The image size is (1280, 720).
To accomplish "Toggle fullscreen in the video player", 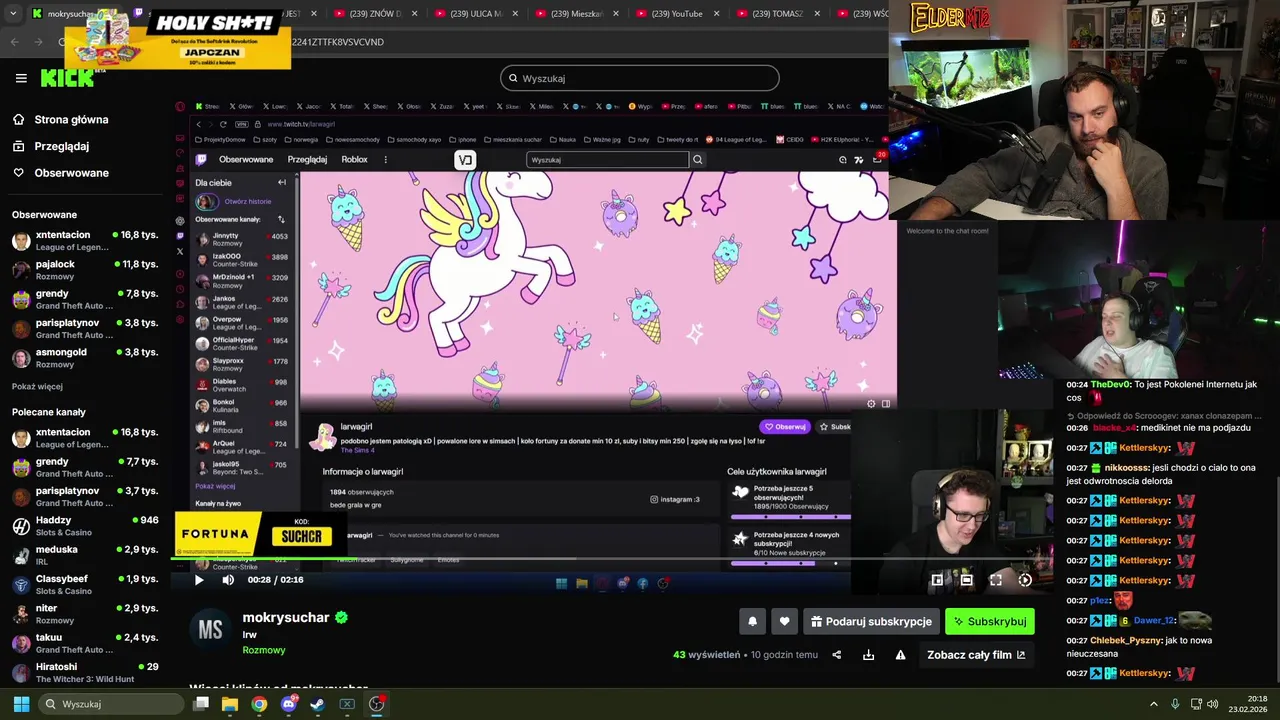I will click(996, 580).
